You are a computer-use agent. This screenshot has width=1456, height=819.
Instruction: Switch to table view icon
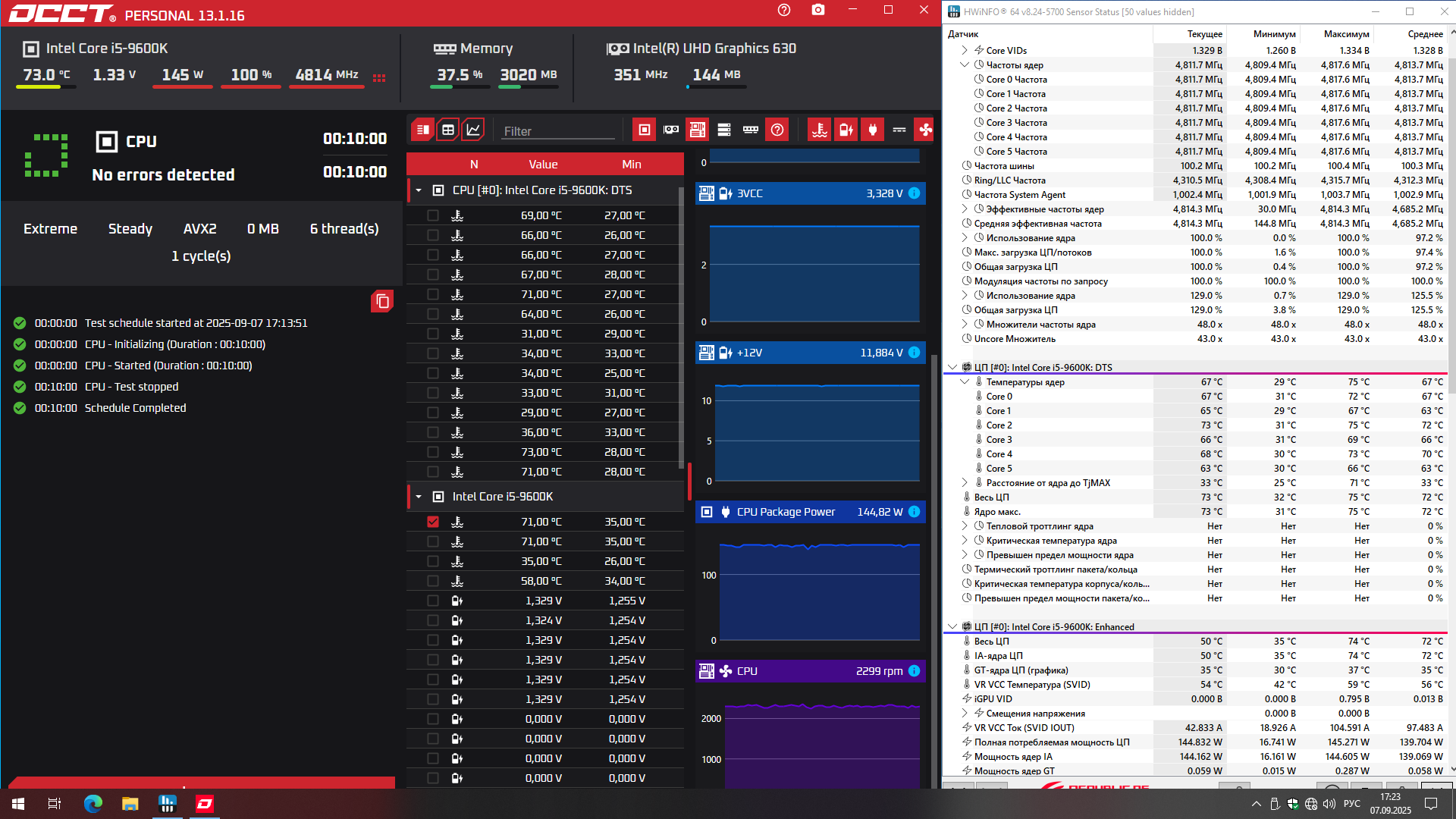[x=448, y=130]
